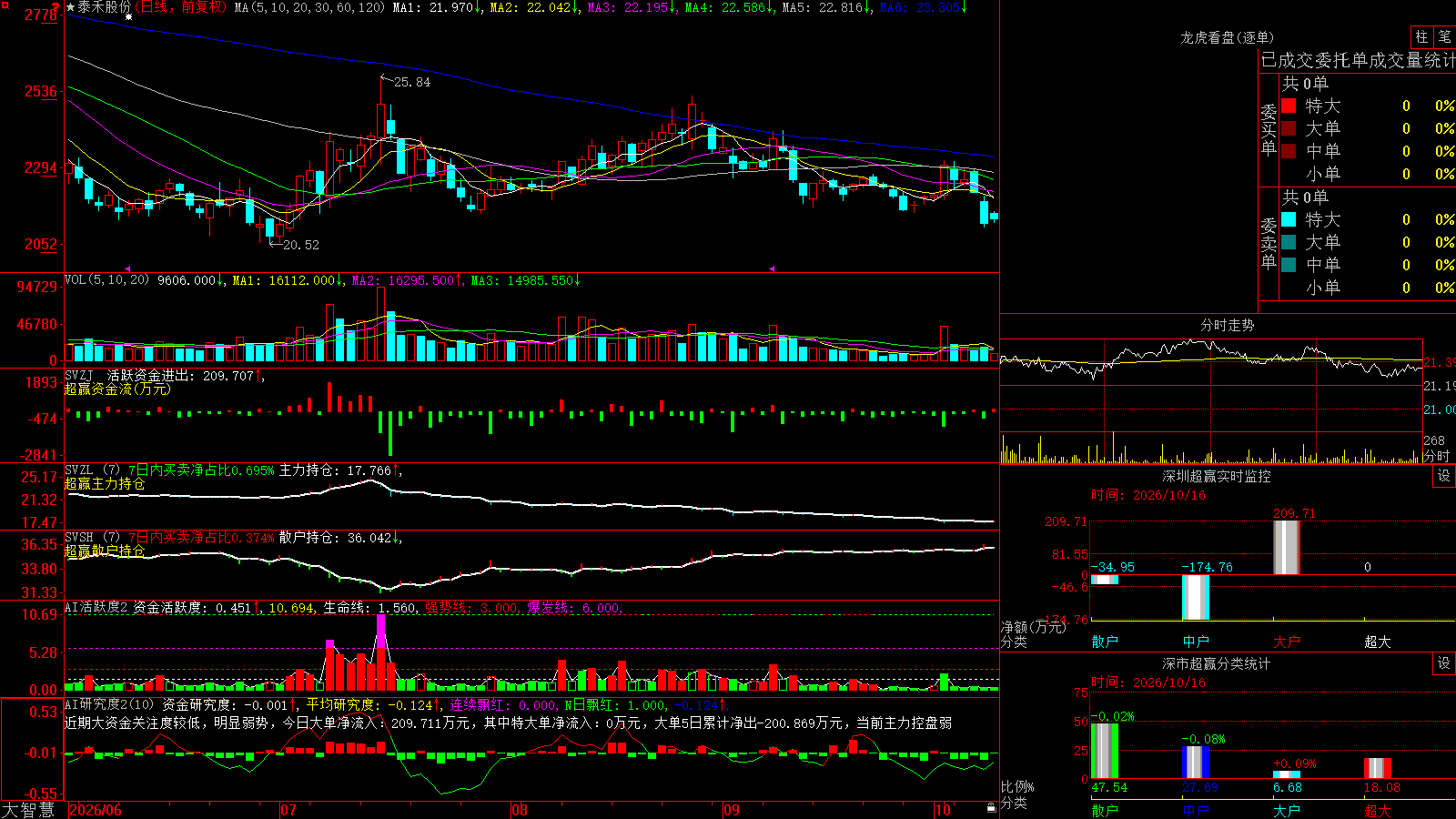The height and width of the screenshot is (819, 1456).
Task: Click the (日线, 前复权) period label
Action: [x=180, y=7]
